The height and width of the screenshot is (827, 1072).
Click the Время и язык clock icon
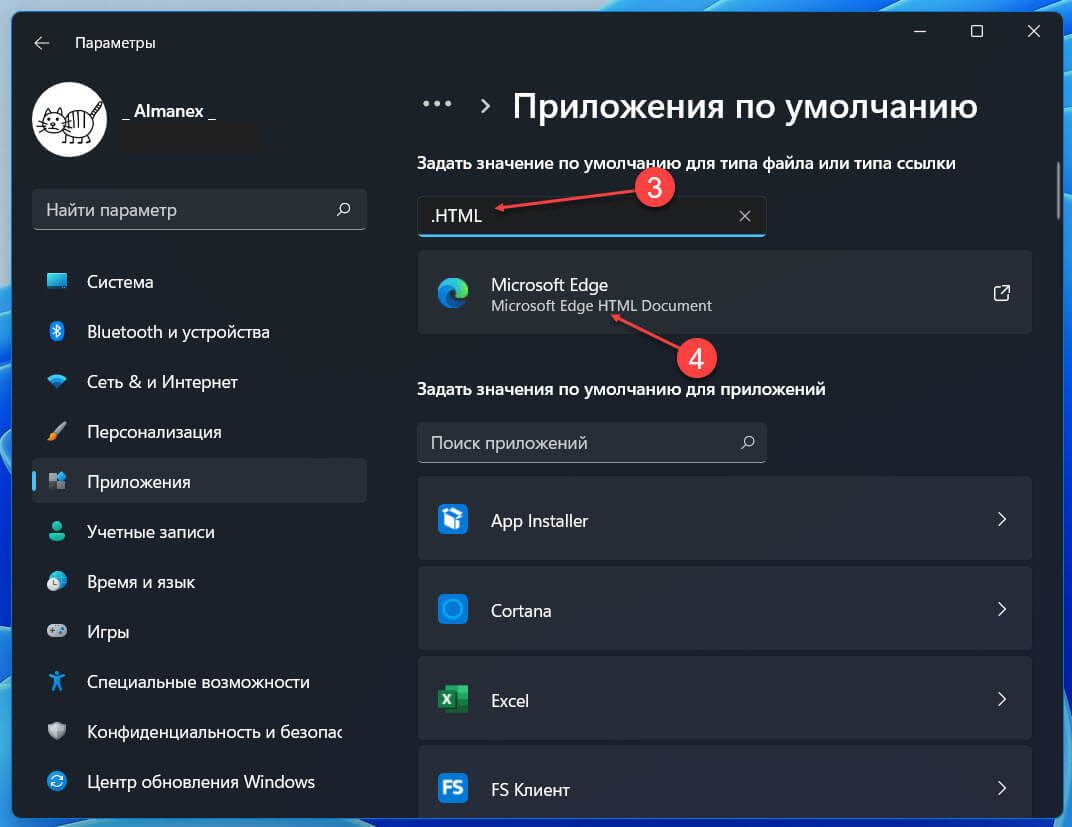[x=57, y=581]
